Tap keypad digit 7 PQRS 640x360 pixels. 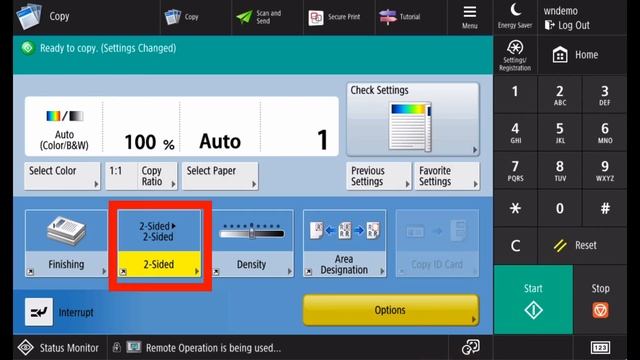pos(515,170)
